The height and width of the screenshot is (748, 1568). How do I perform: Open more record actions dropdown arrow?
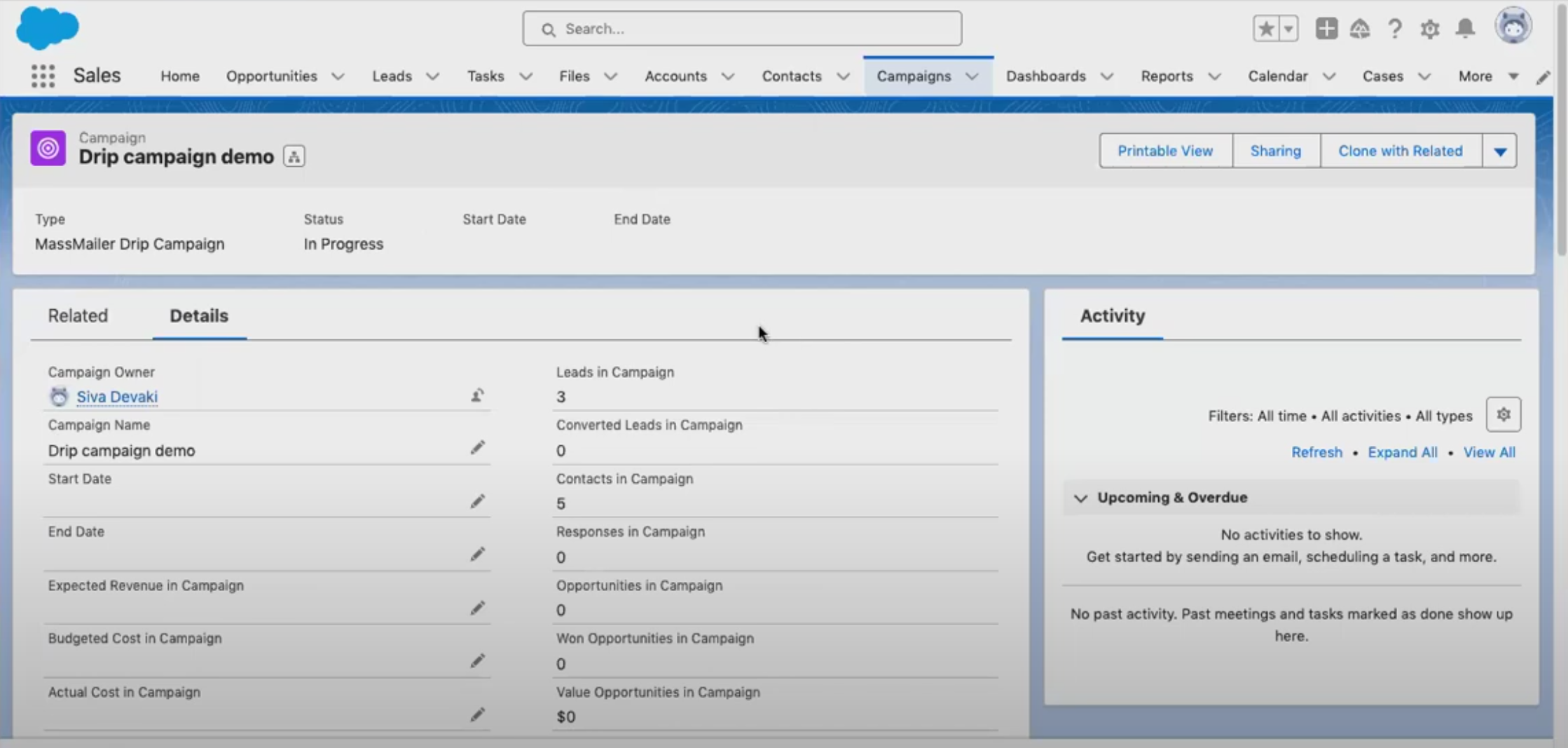click(x=1499, y=151)
